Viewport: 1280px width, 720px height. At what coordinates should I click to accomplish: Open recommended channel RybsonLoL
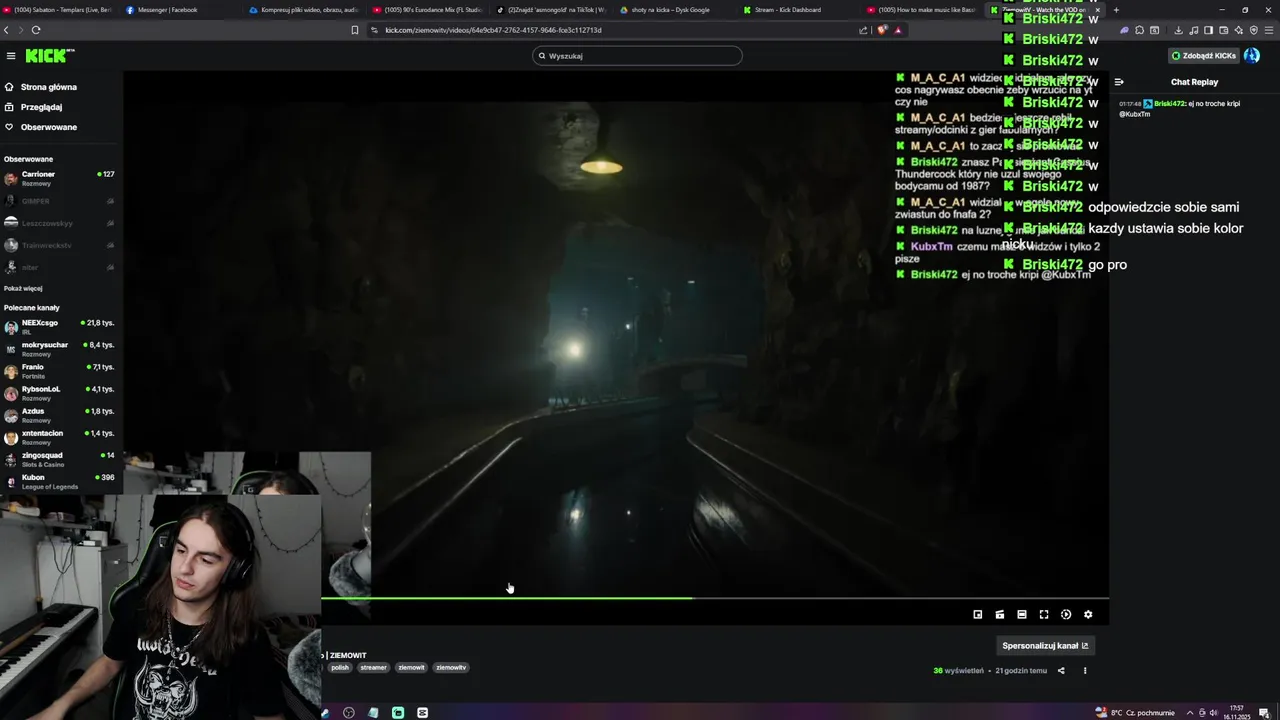click(x=60, y=393)
